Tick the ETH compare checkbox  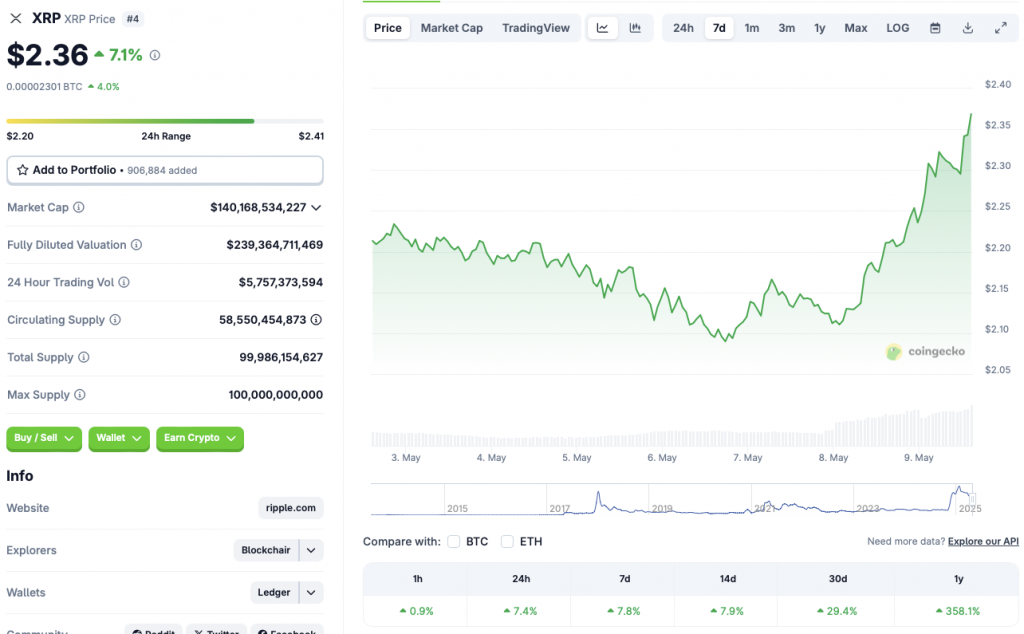tap(507, 541)
